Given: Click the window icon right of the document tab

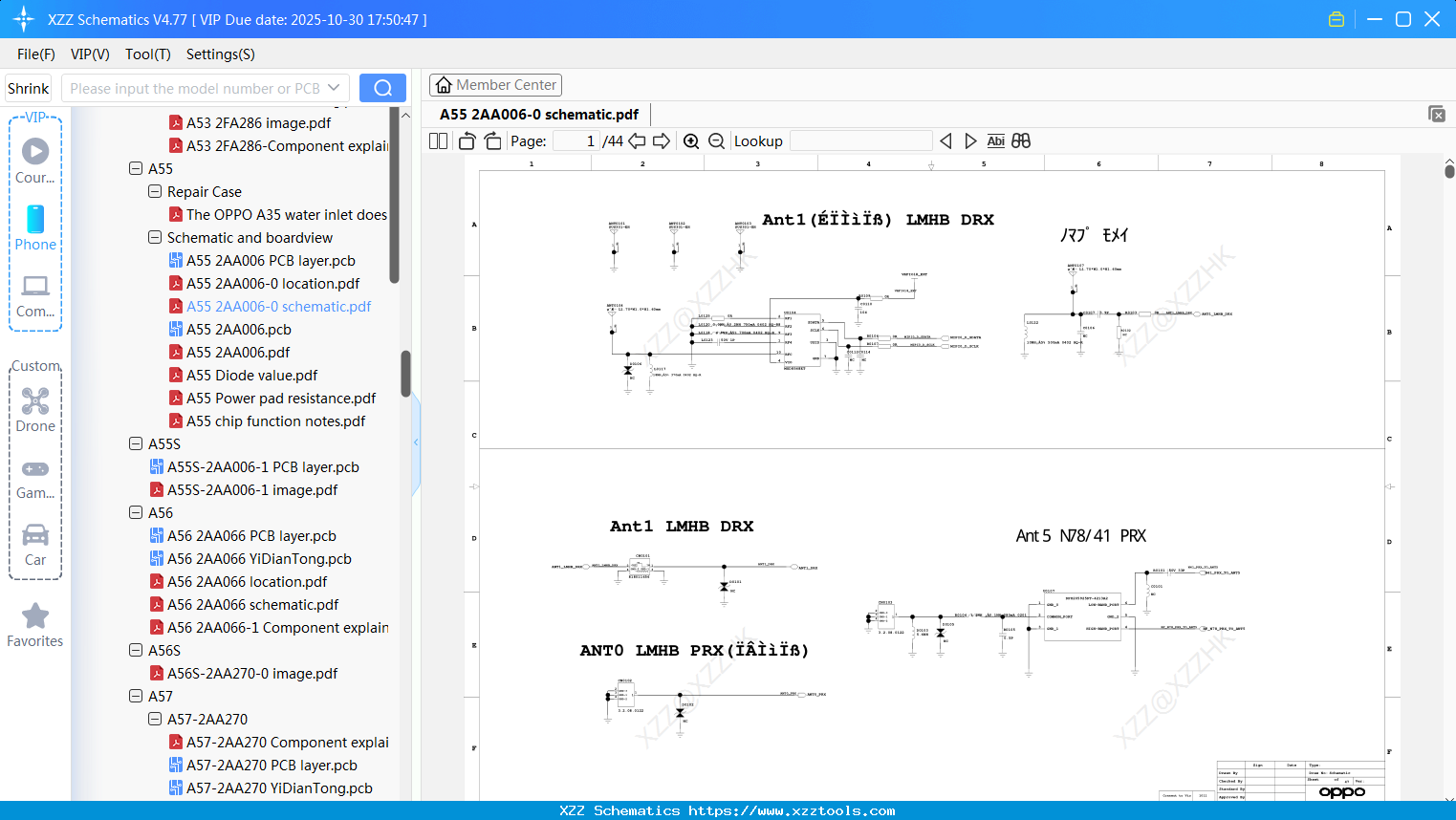Looking at the screenshot, I should pos(1437,114).
